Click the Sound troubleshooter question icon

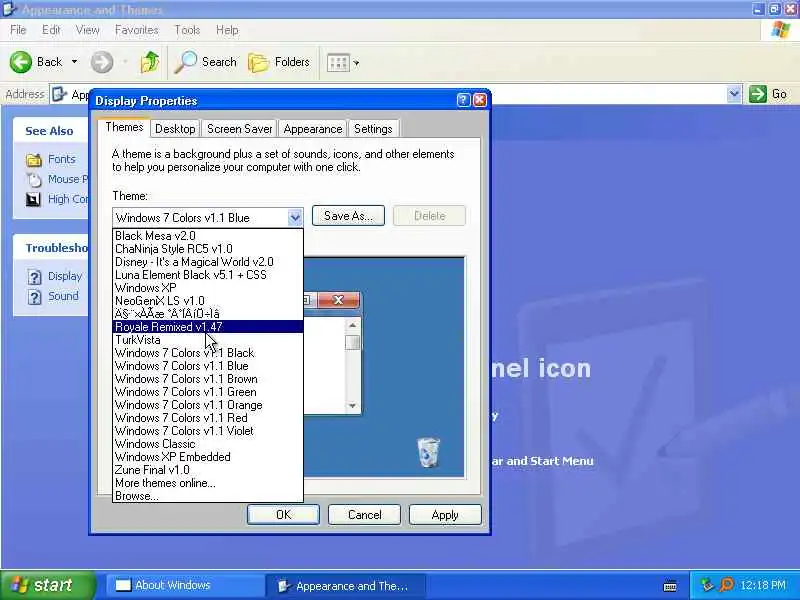point(34,297)
